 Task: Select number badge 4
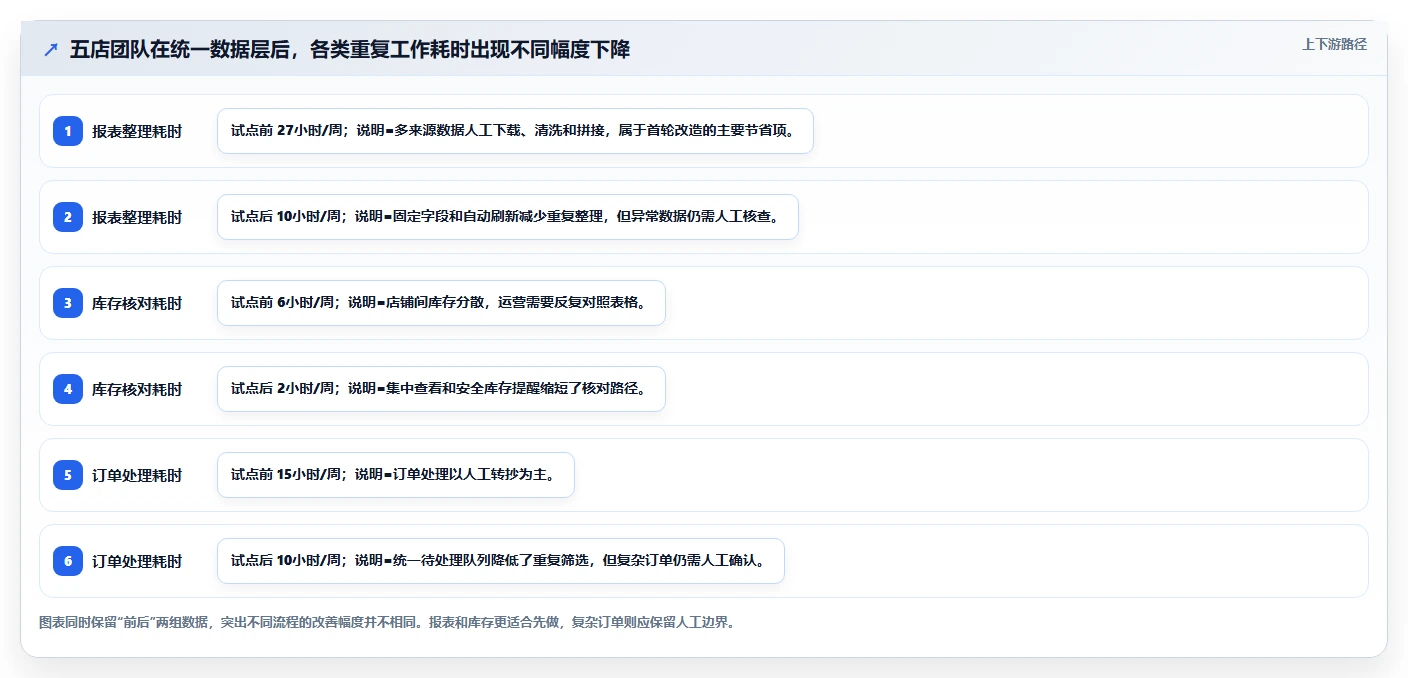tap(68, 389)
